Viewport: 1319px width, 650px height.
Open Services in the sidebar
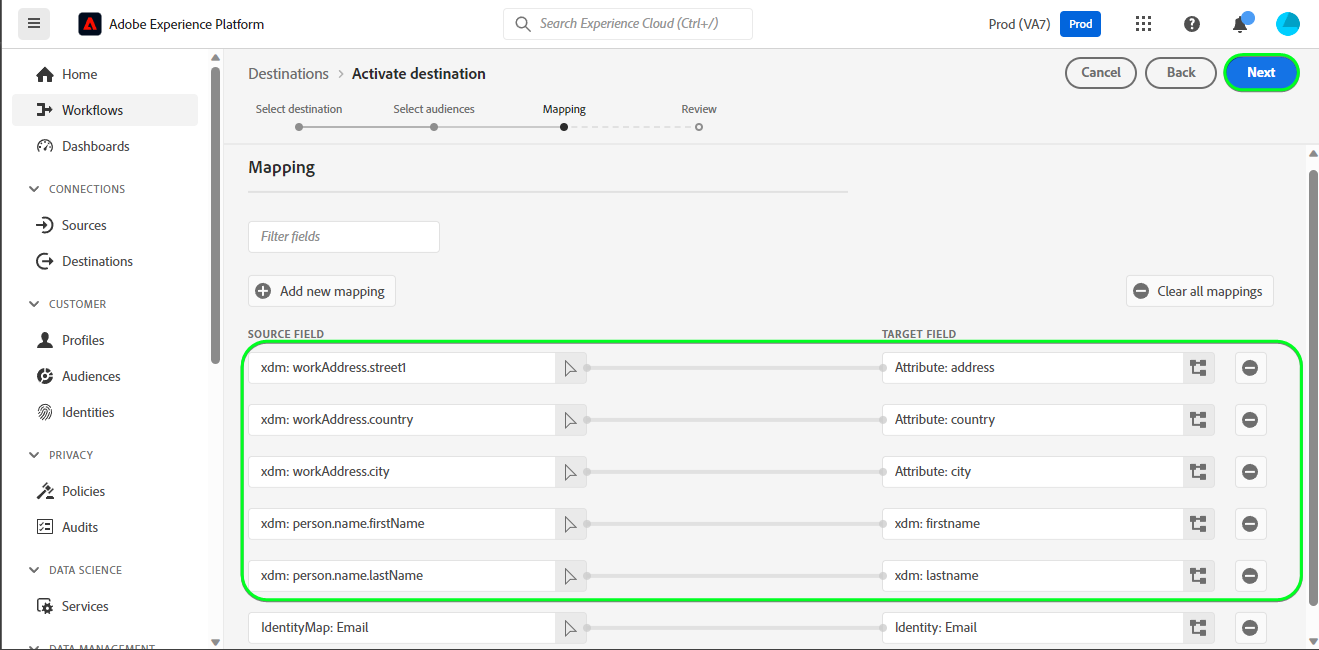pyautogui.click(x=105, y=606)
